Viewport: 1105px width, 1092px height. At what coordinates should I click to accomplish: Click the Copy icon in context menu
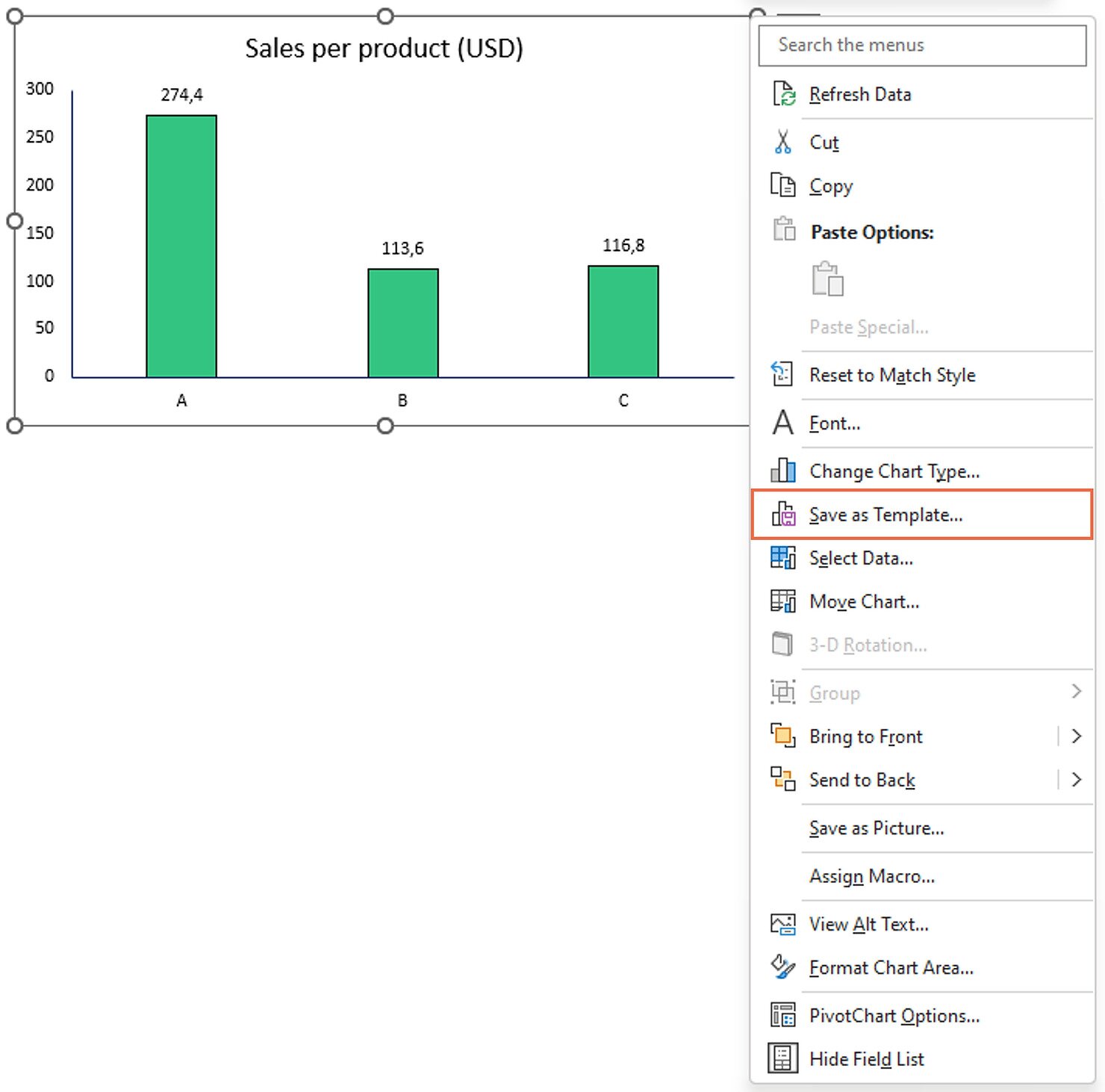pos(782,185)
